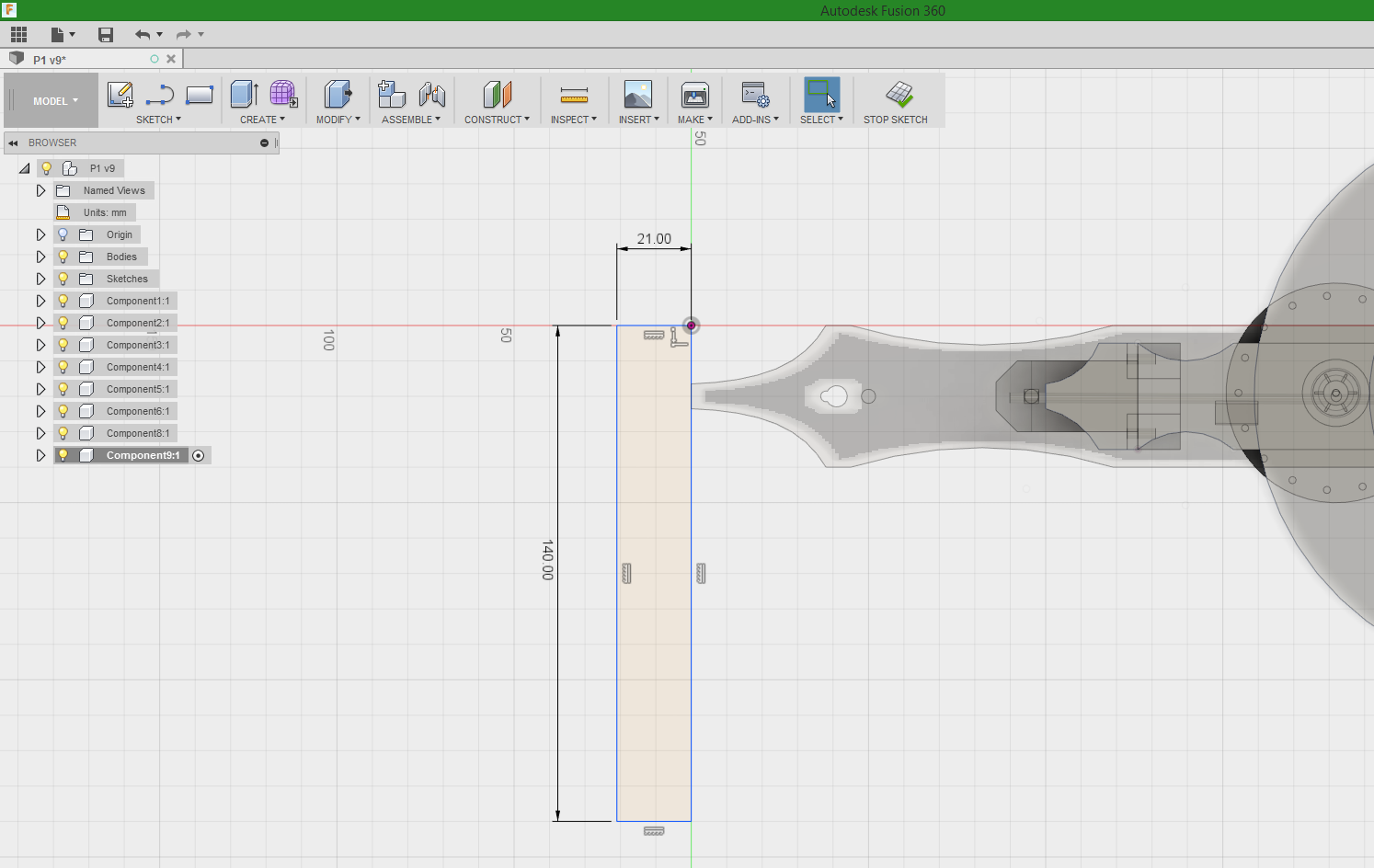Click the browser panel options dot
The image size is (1374, 868).
pyautogui.click(x=264, y=143)
